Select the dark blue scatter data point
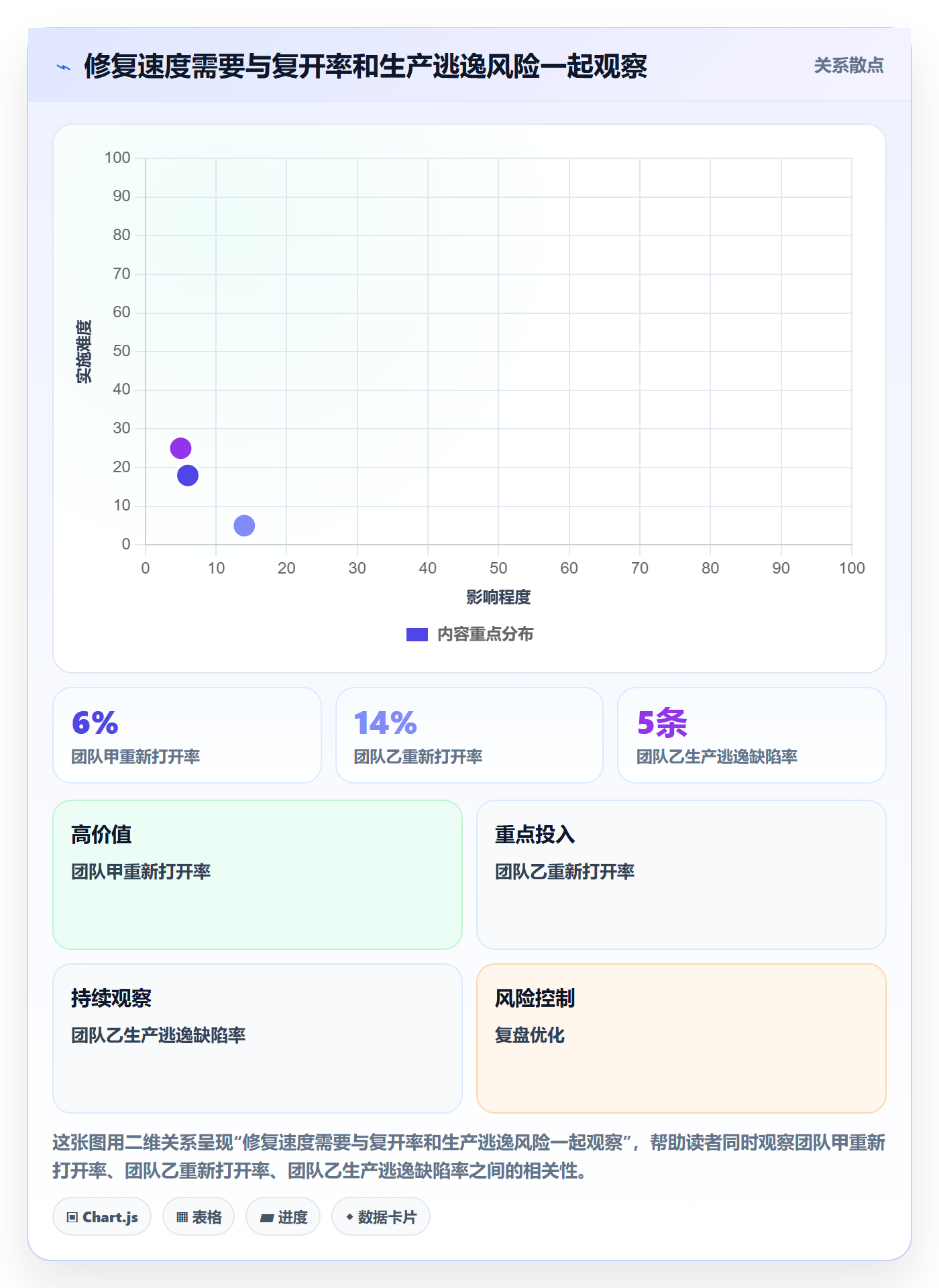 [x=188, y=476]
